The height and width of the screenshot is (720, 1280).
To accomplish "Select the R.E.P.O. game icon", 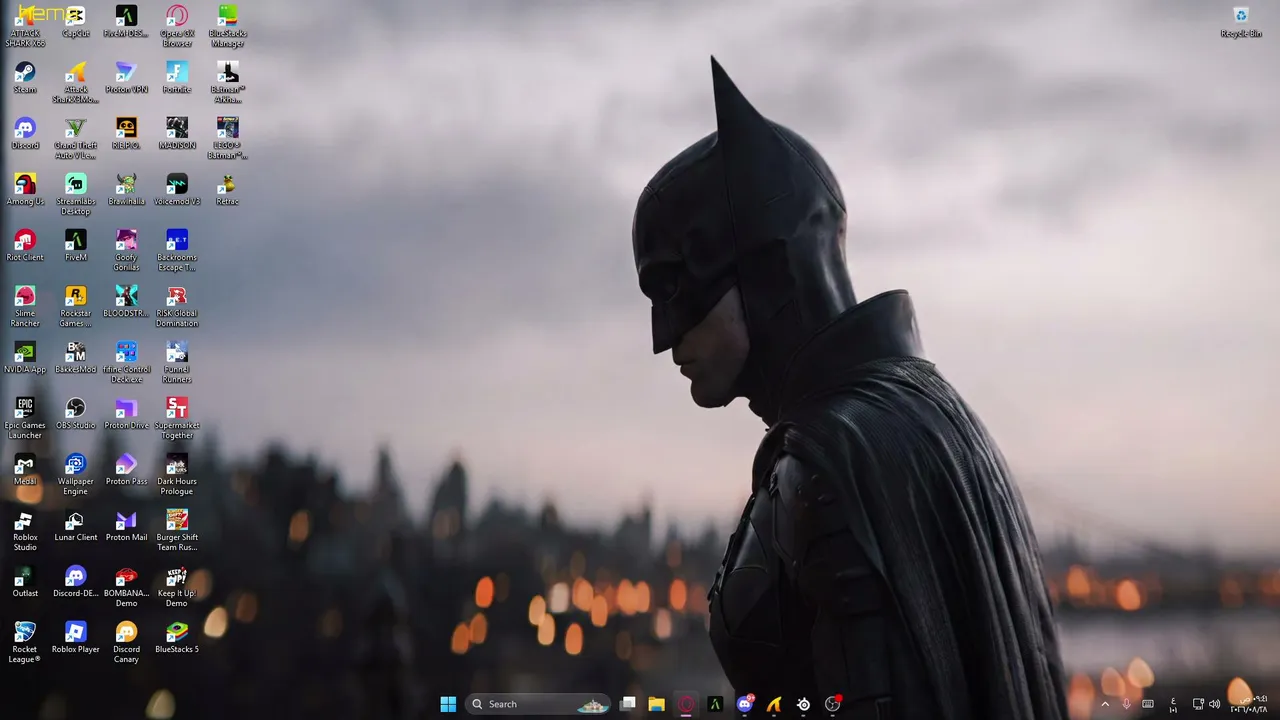I will tap(126, 134).
